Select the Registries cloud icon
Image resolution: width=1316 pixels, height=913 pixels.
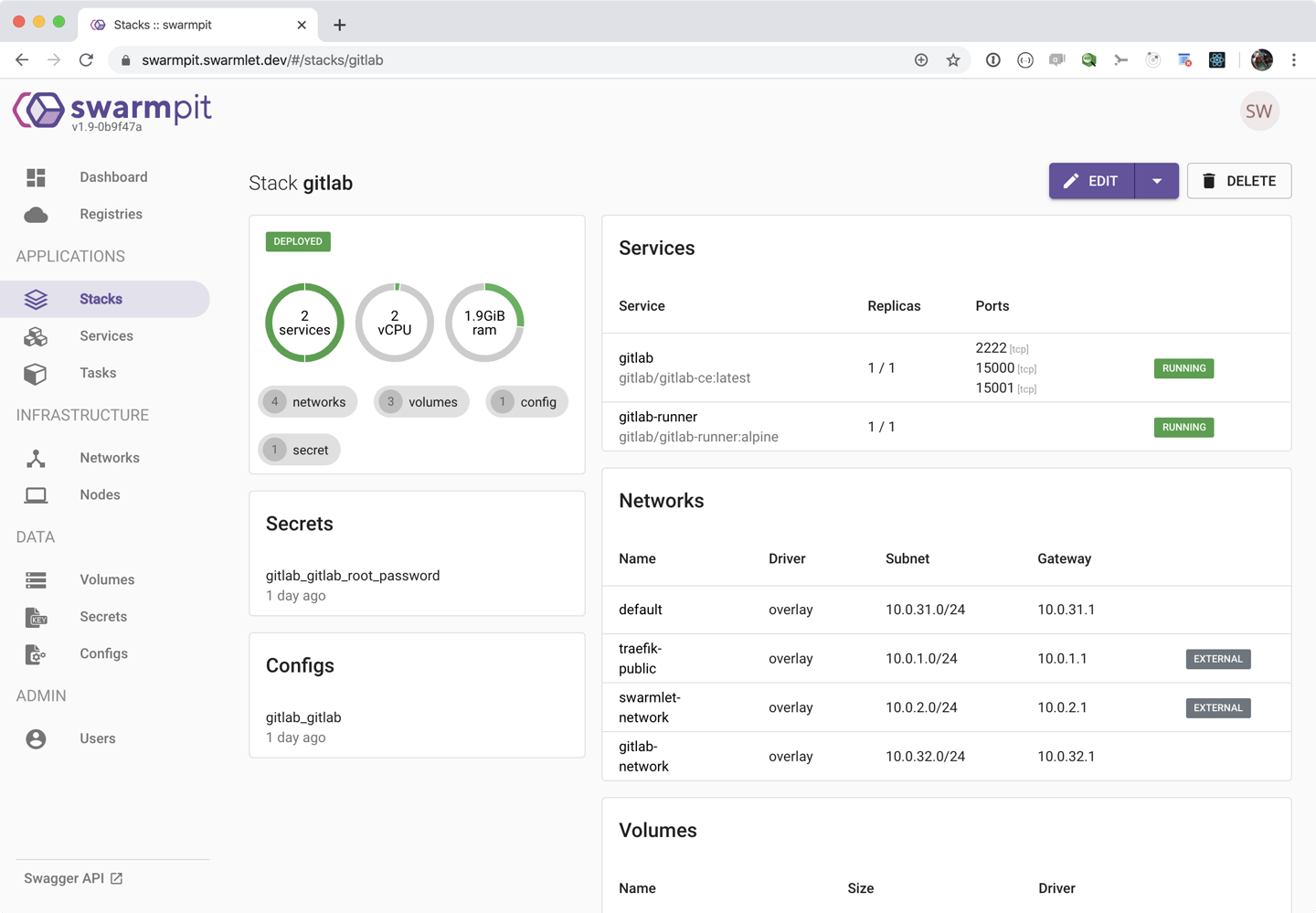click(36, 214)
